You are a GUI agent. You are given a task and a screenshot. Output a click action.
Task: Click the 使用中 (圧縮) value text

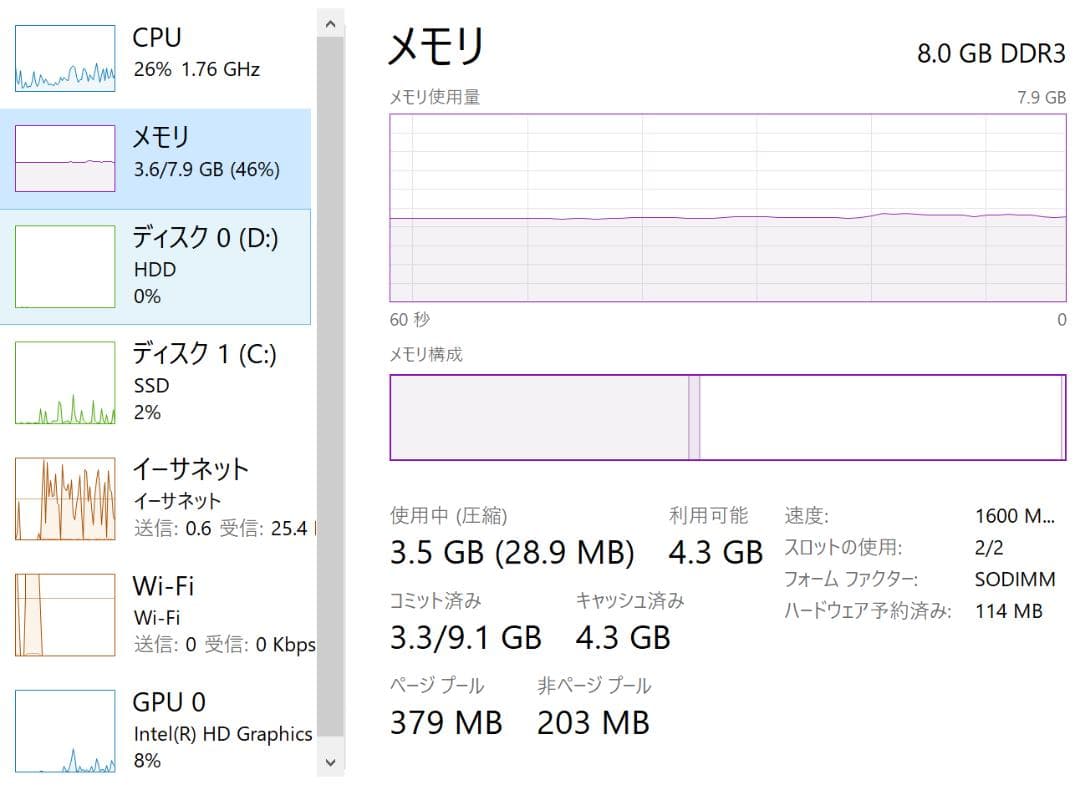click(x=513, y=551)
